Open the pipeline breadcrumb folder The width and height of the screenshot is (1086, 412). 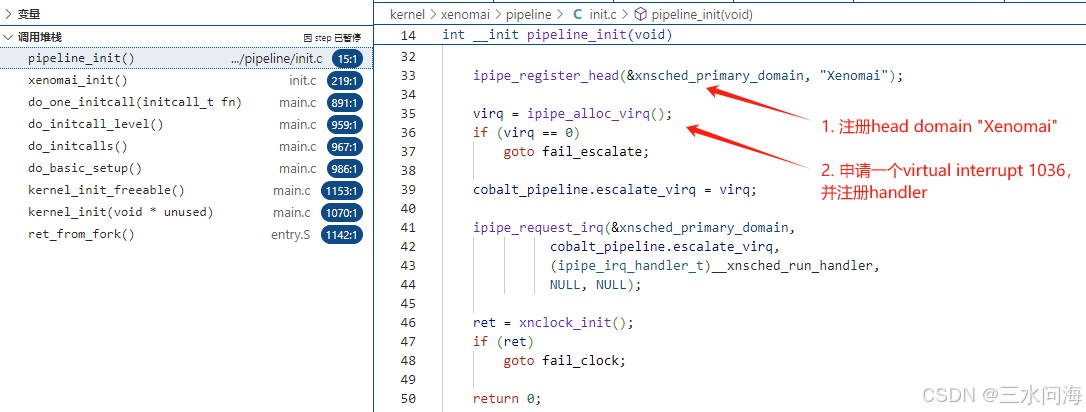point(528,14)
